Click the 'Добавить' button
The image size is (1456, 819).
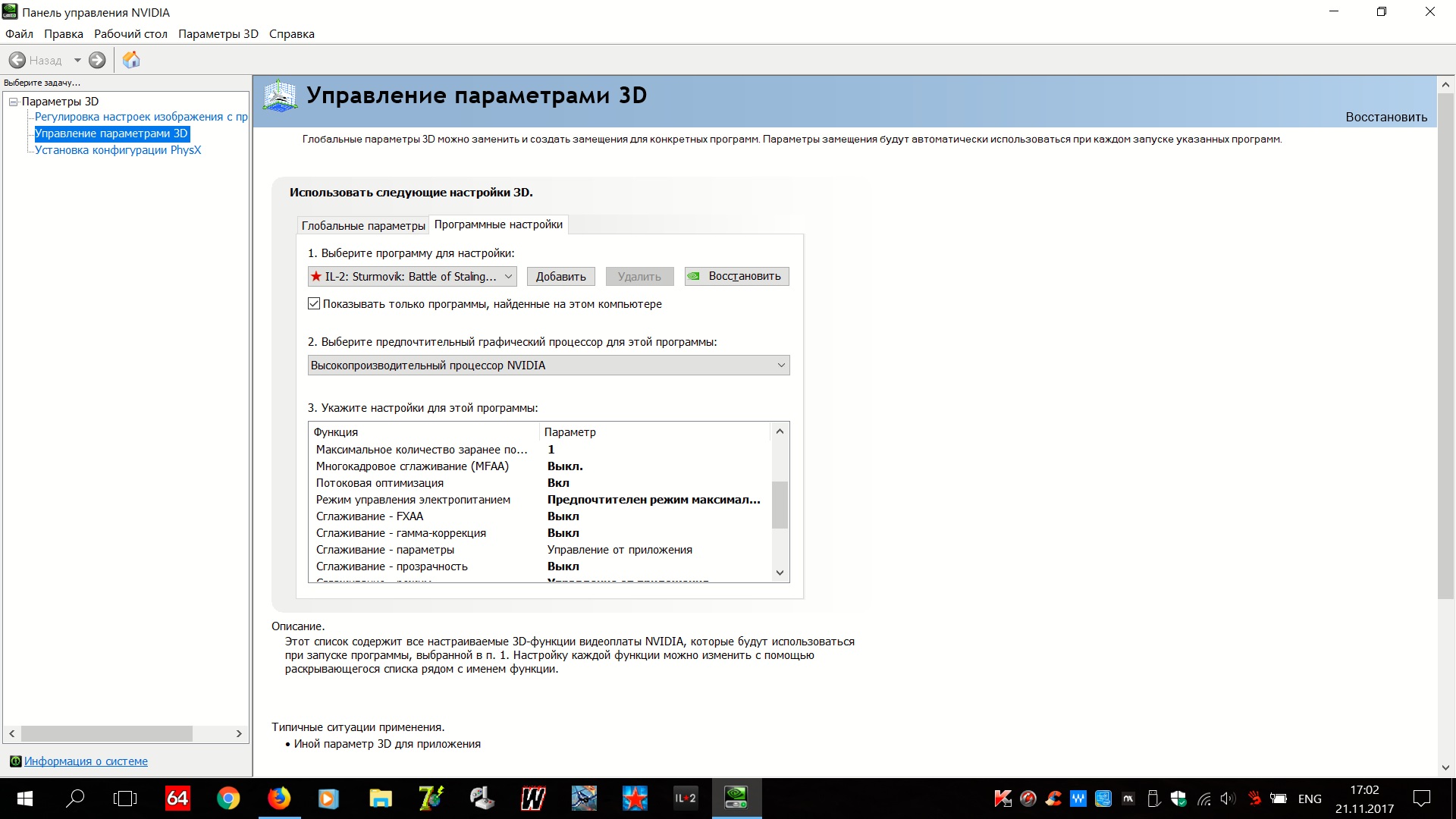pos(561,277)
